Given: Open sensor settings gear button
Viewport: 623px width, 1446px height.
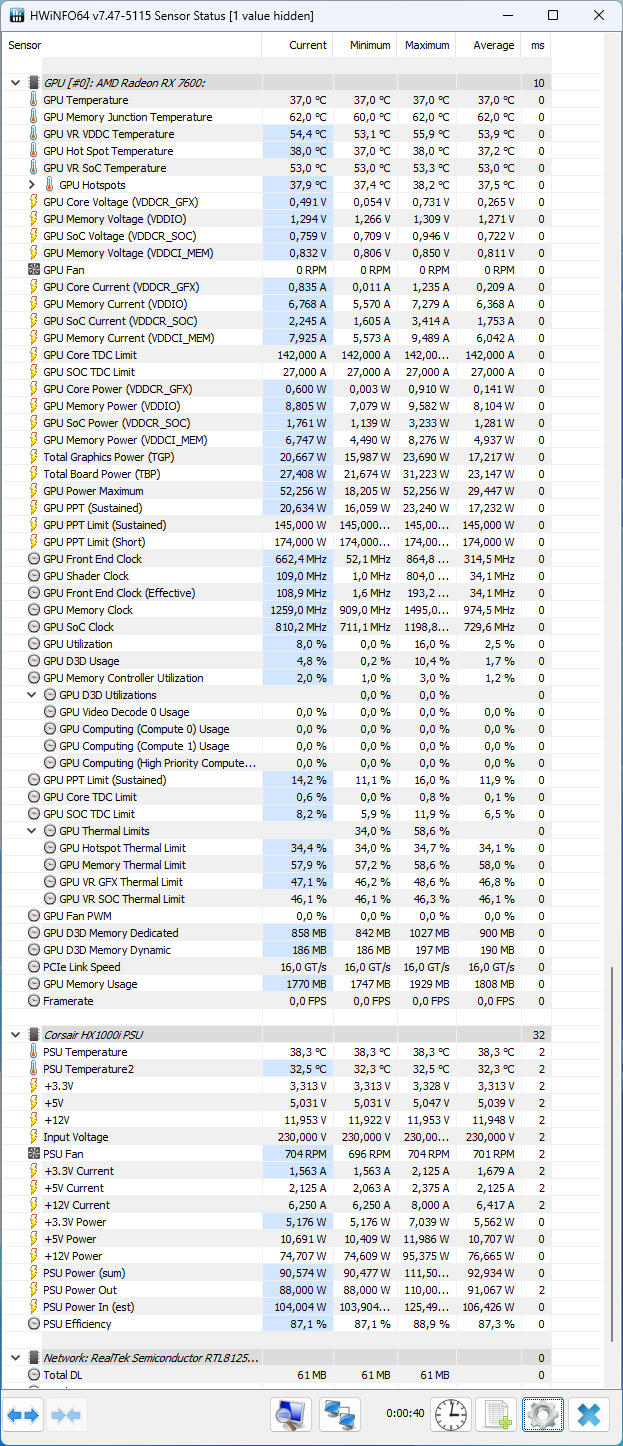Looking at the screenshot, I should tap(543, 1415).
